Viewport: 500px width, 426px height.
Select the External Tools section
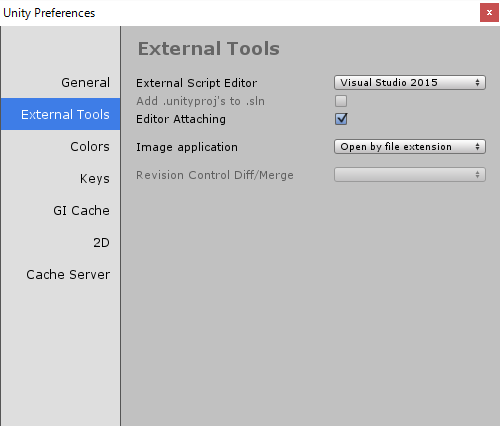pyautogui.click(x=61, y=114)
